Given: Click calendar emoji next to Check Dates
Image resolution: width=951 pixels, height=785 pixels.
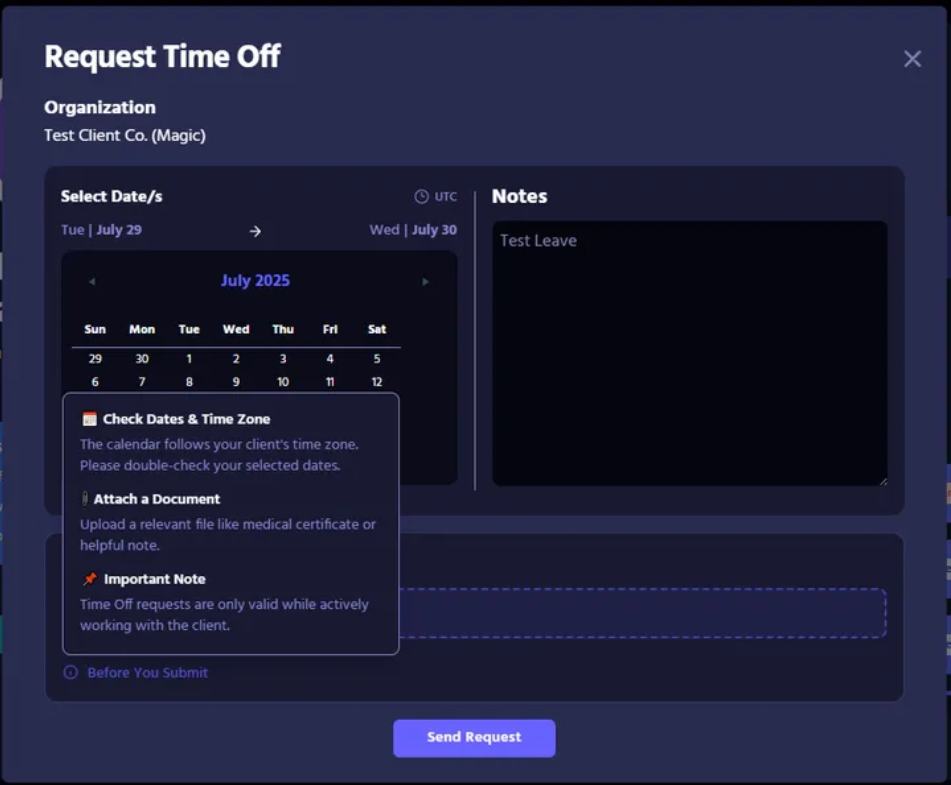Looking at the screenshot, I should 90,419.
